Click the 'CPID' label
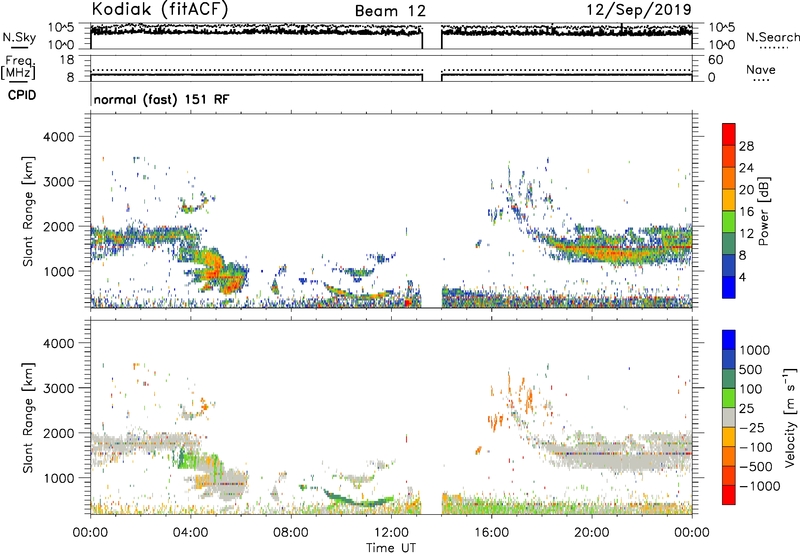 point(22,95)
